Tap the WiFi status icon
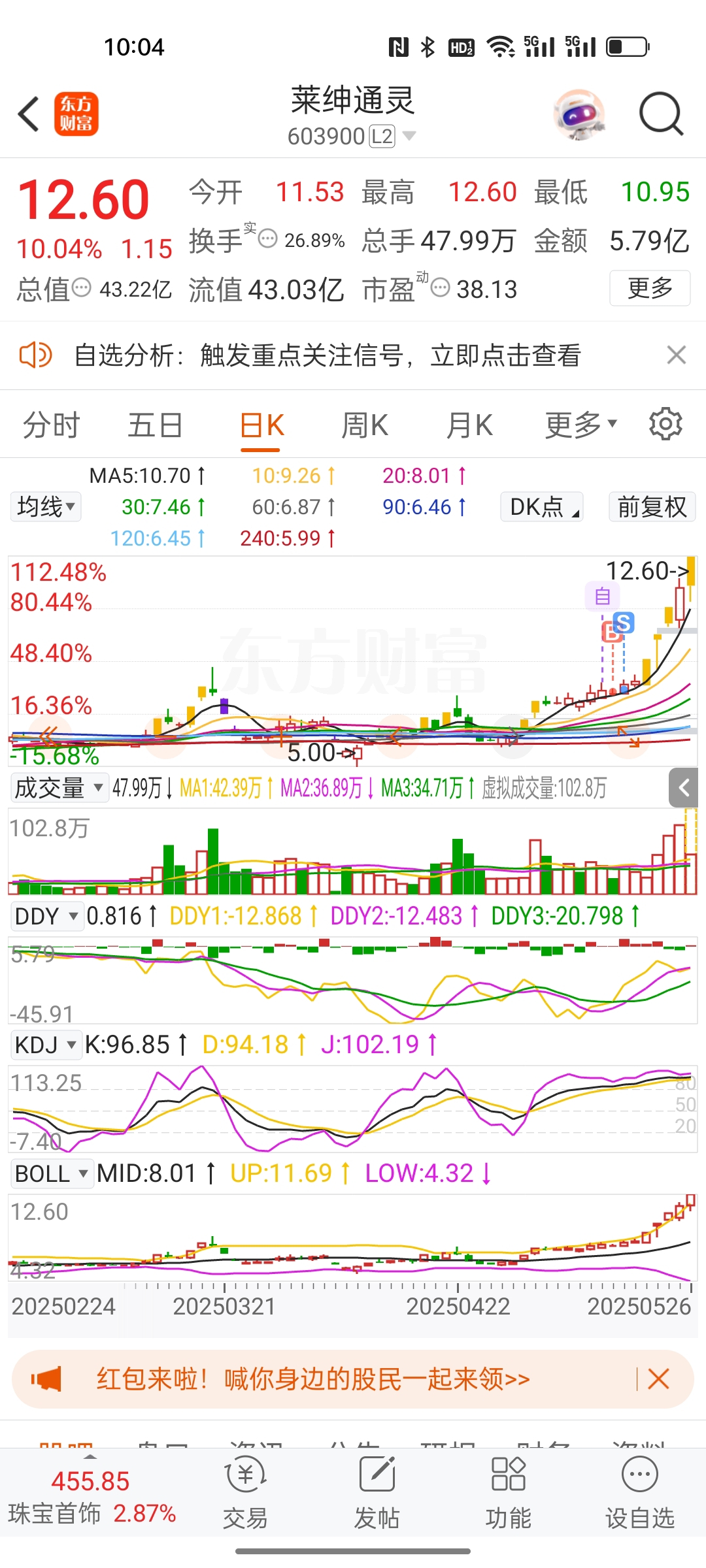706x1568 pixels. pyautogui.click(x=501, y=47)
